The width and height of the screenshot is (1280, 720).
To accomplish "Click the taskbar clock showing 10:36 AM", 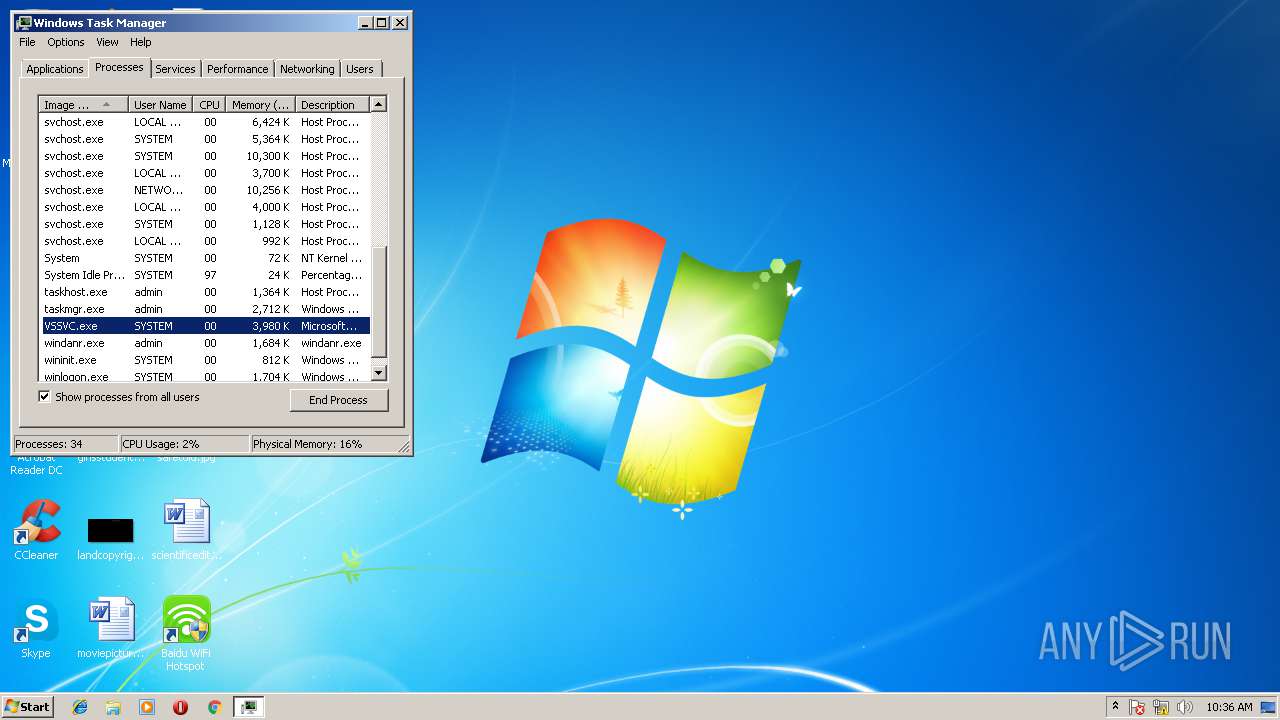I will click(1229, 707).
